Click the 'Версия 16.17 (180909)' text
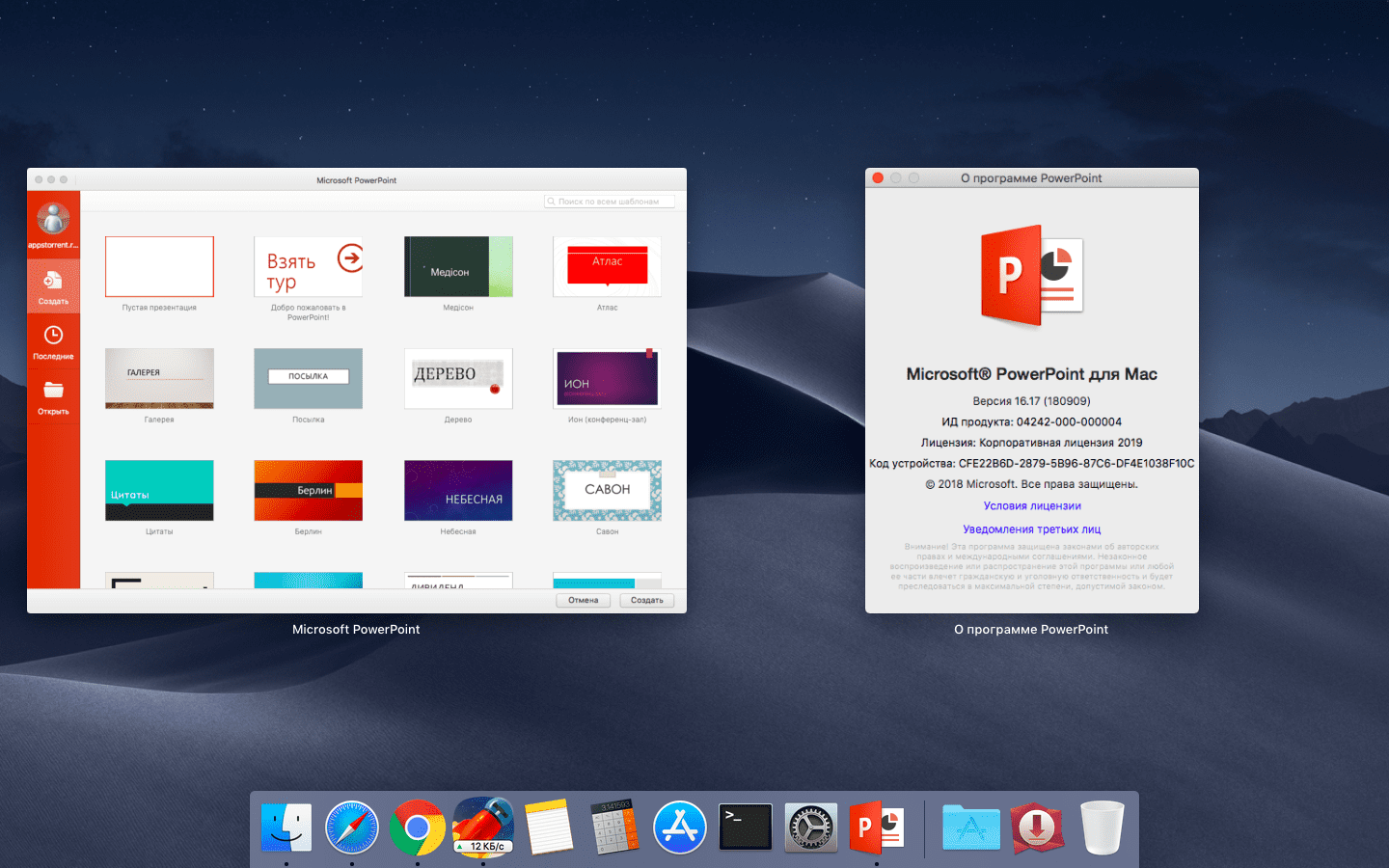This screenshot has height=868, width=1389. (1032, 401)
